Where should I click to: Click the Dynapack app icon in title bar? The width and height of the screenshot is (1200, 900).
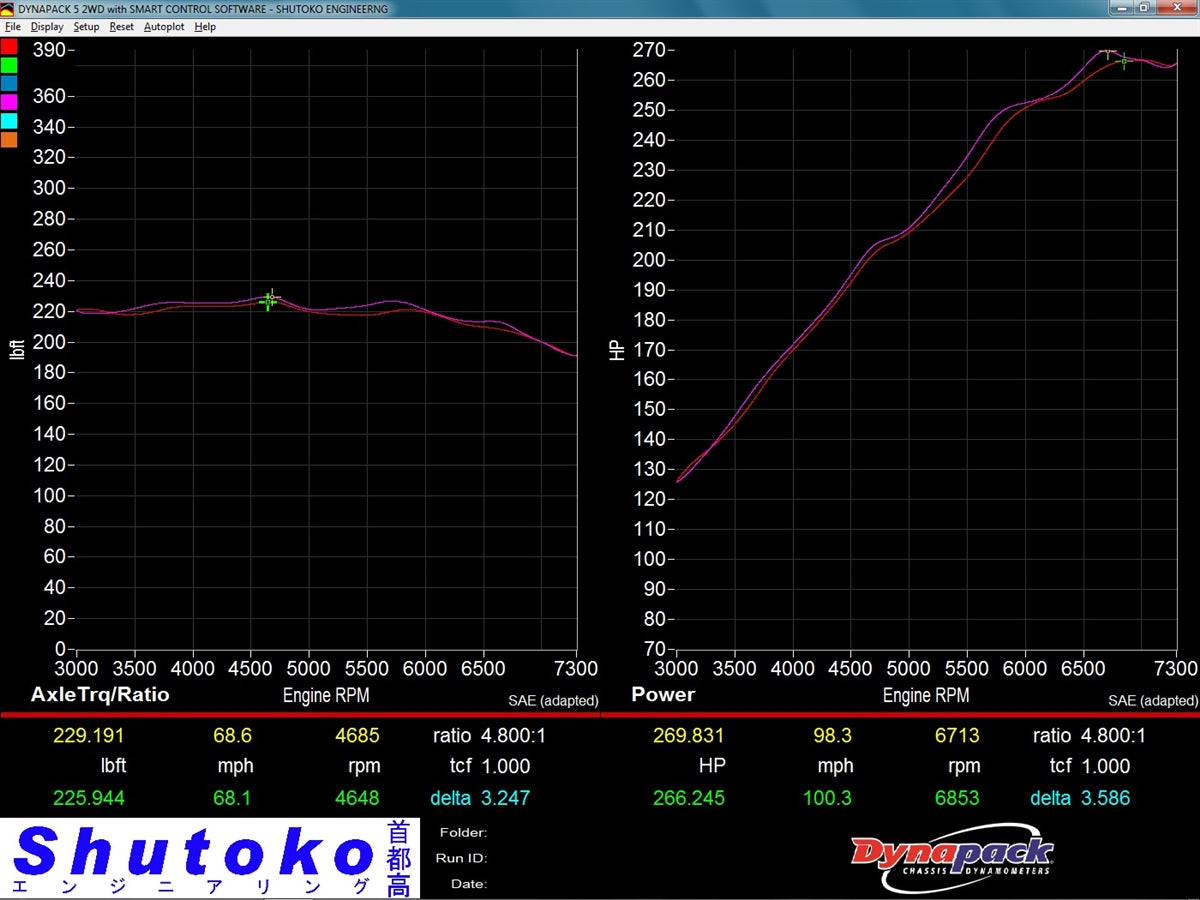8,9
